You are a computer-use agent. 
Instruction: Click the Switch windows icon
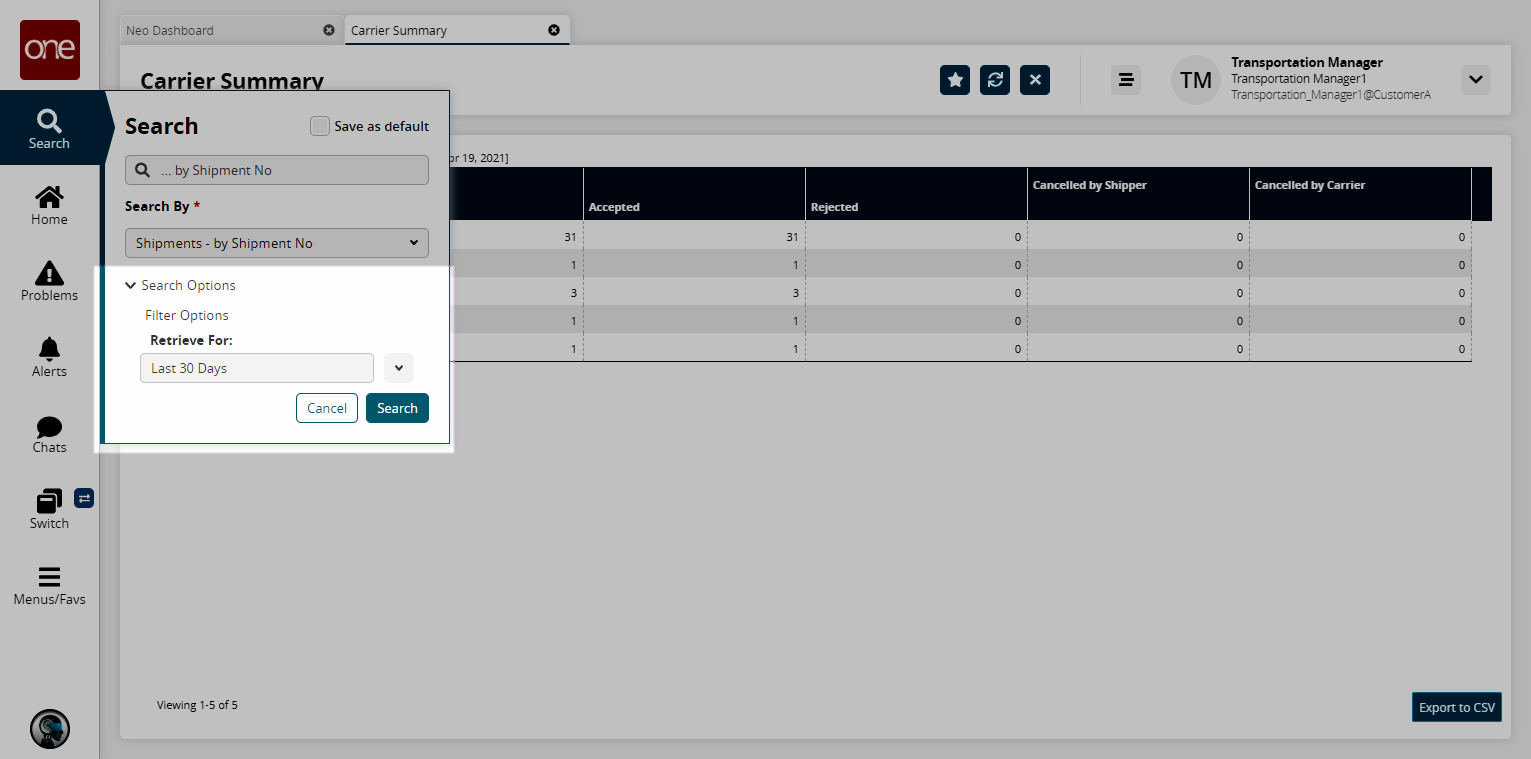tap(49, 501)
